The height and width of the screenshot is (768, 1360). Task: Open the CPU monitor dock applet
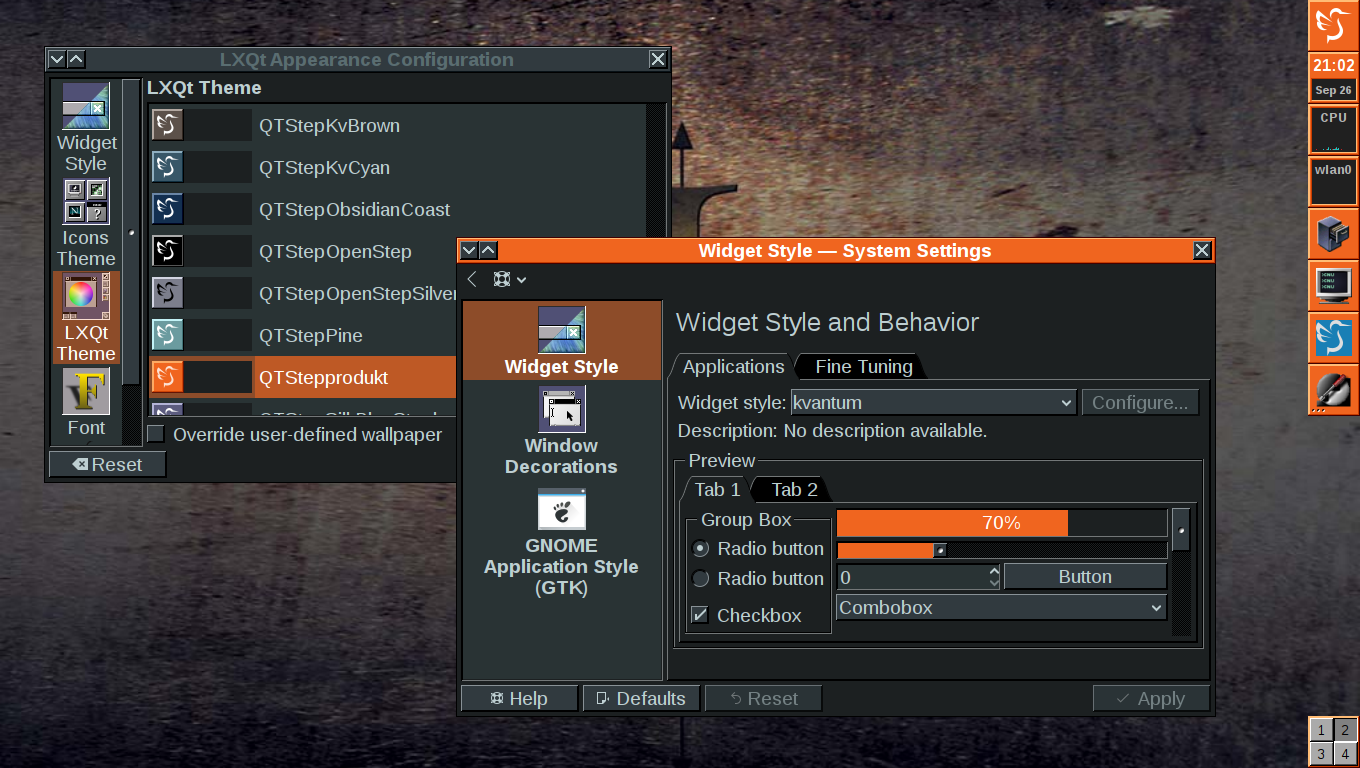[x=1333, y=130]
